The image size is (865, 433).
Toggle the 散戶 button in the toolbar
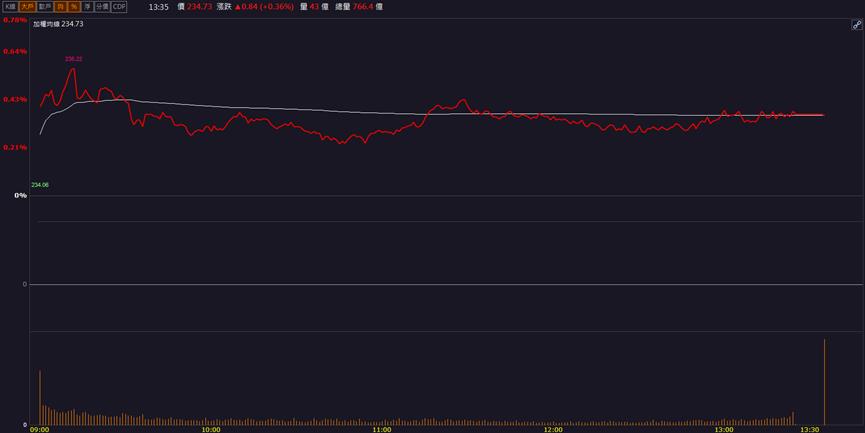point(45,7)
